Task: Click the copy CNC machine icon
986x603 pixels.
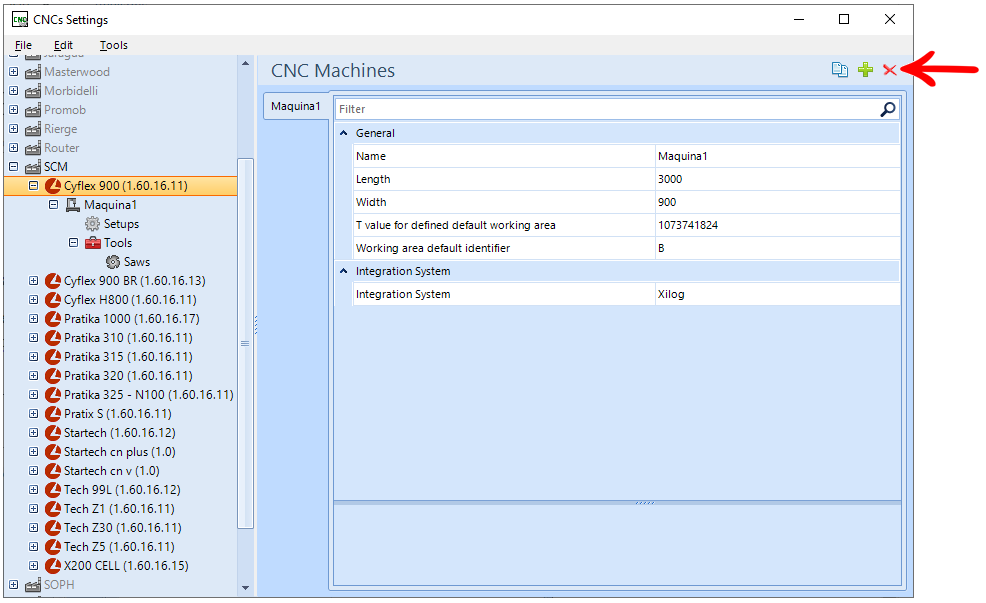Action: click(x=839, y=70)
